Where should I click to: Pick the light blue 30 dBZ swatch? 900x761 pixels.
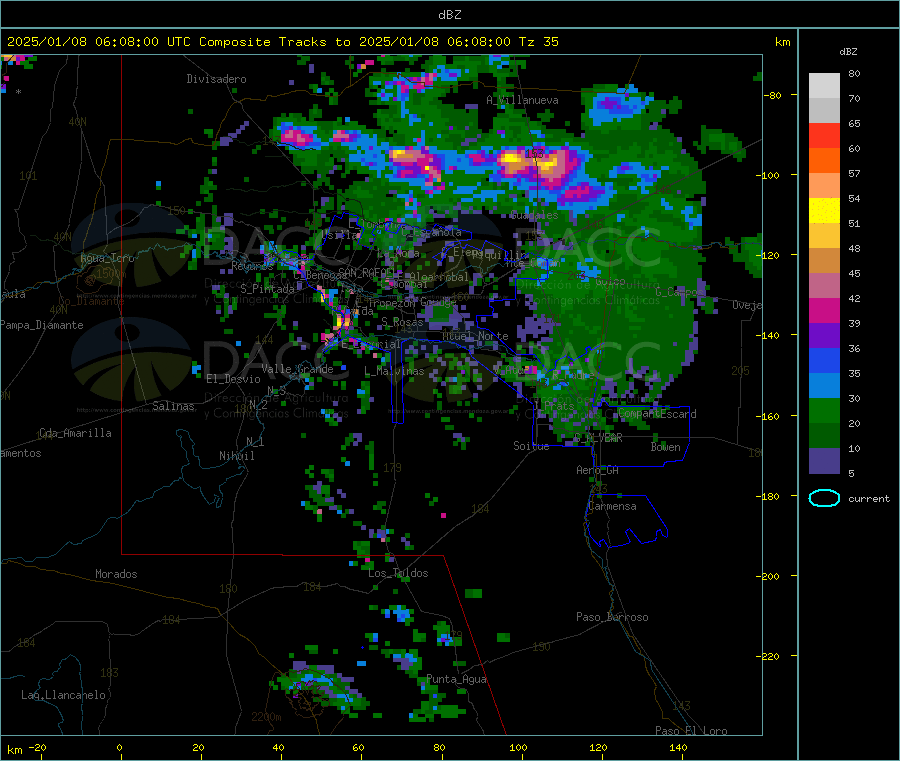tap(824, 386)
